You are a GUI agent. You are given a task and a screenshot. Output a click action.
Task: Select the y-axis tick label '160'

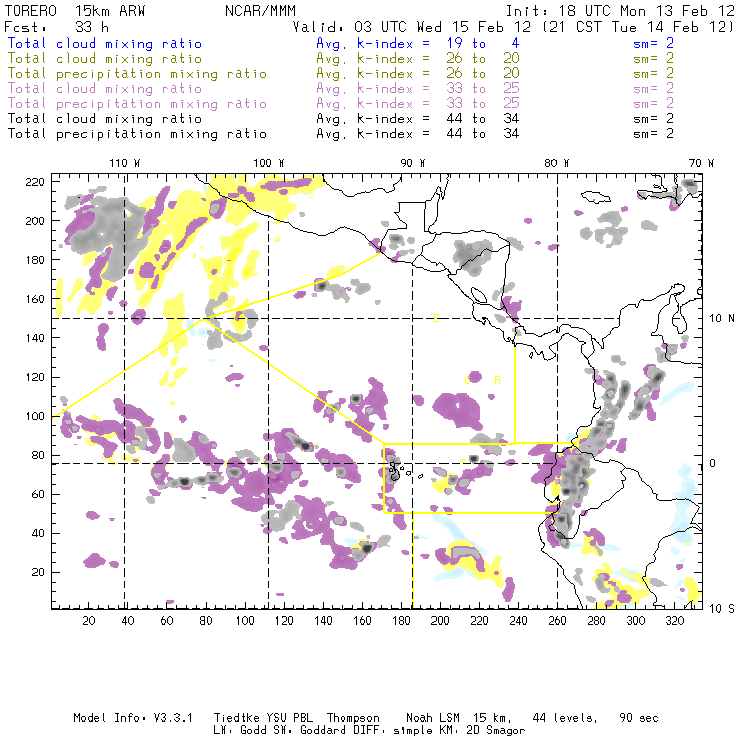35,299
